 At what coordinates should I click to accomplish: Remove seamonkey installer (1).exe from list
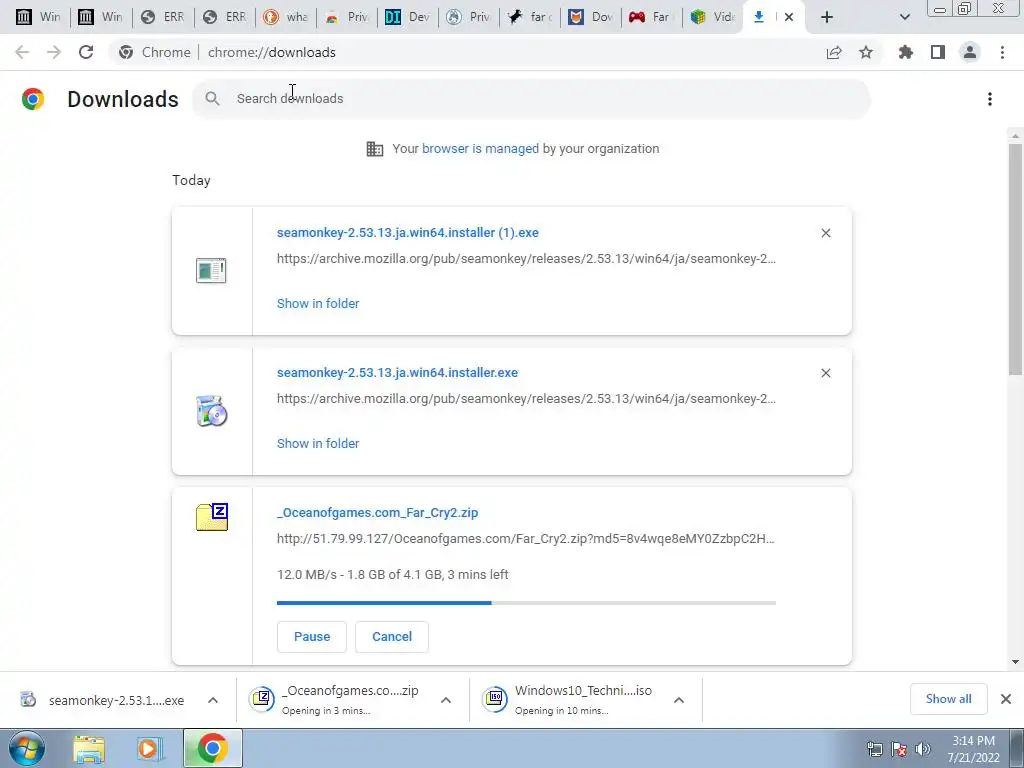point(826,233)
